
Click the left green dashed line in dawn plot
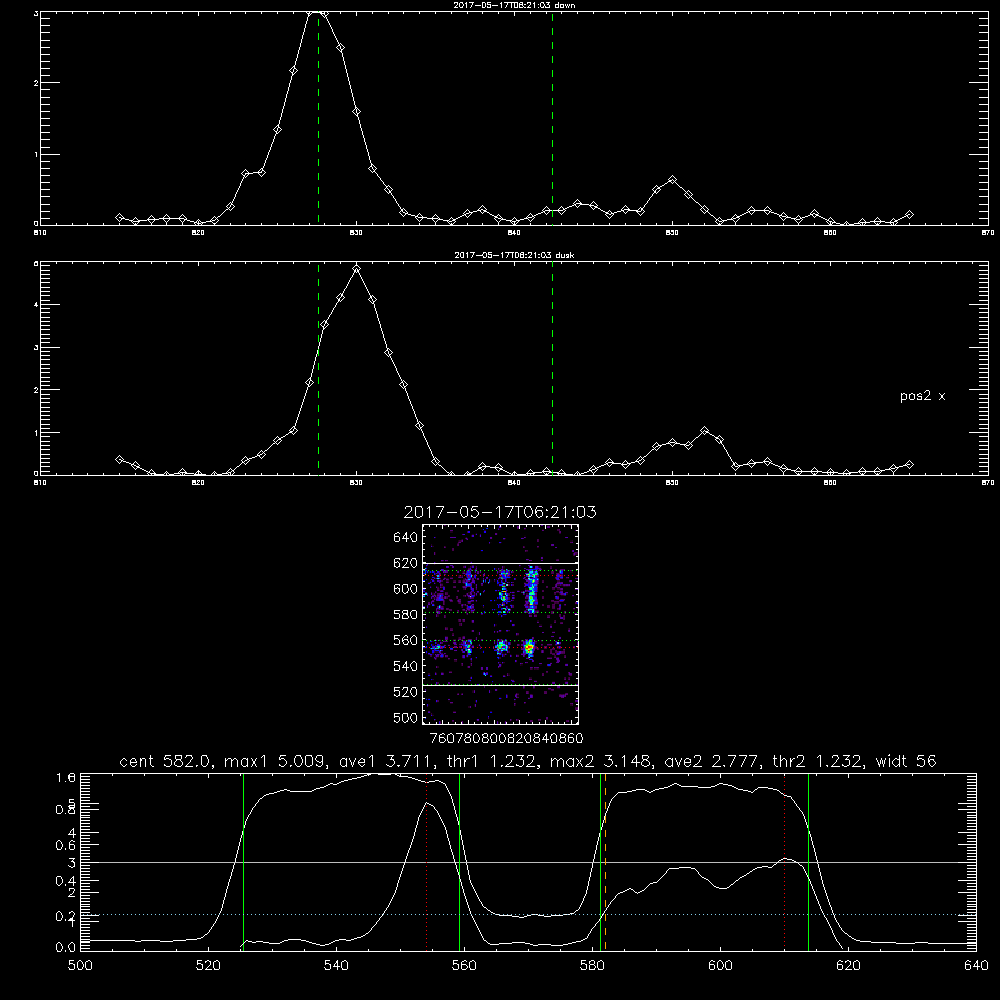pyautogui.click(x=318, y=118)
